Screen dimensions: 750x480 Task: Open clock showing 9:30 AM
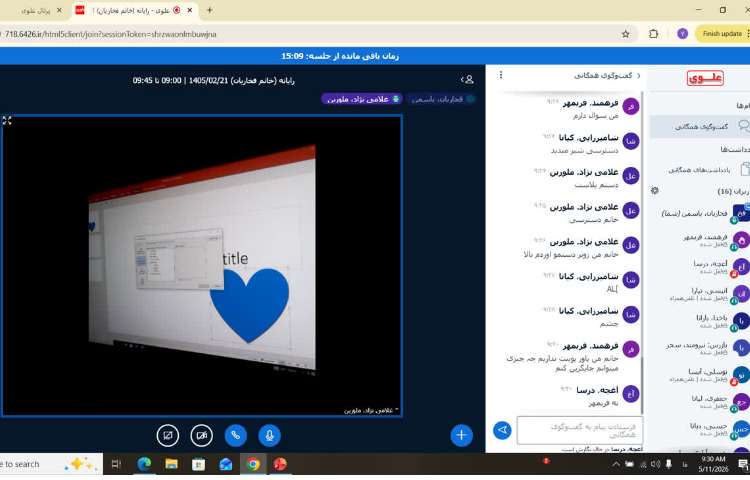point(713,464)
